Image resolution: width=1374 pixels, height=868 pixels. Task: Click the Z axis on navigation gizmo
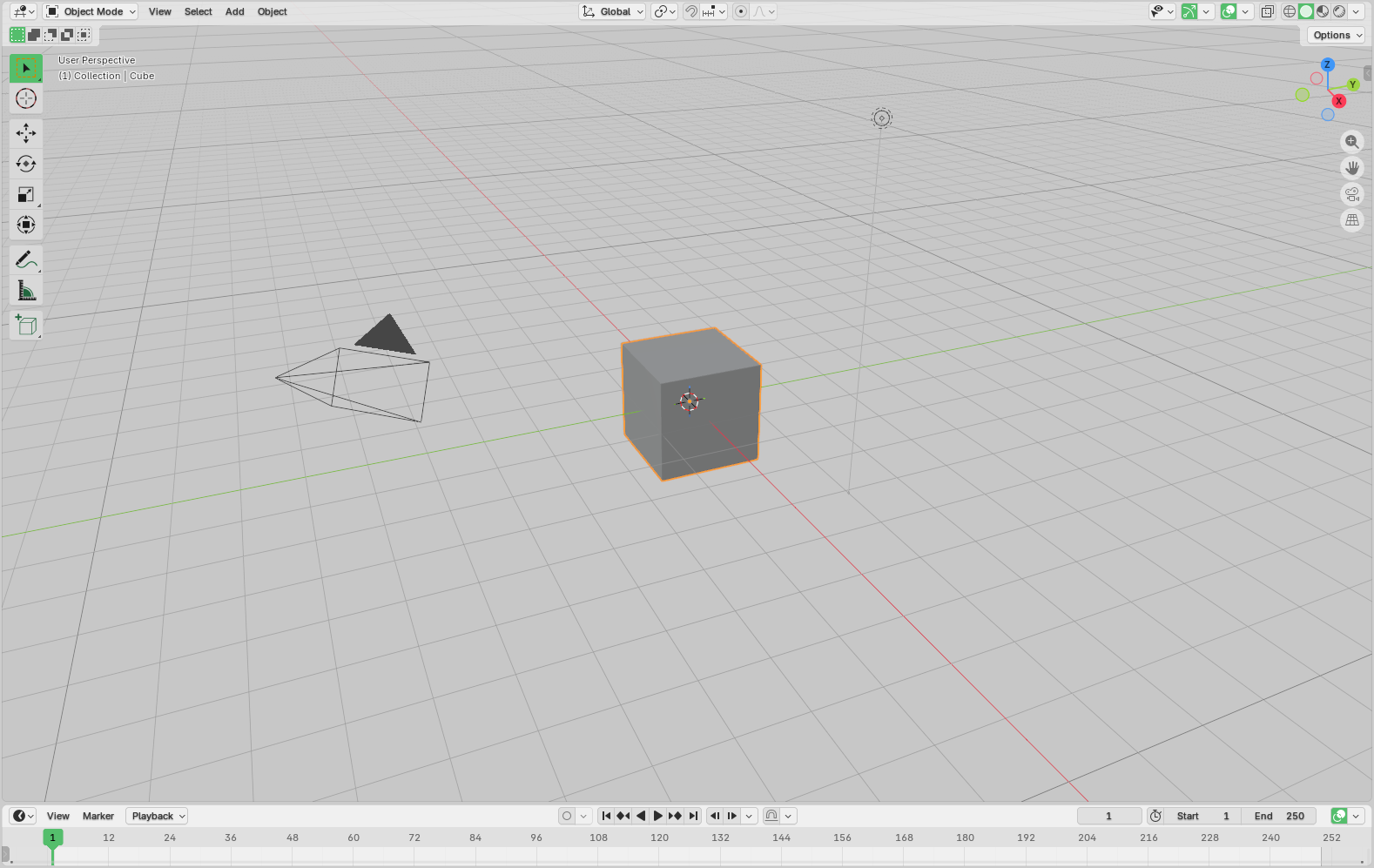click(x=1327, y=64)
